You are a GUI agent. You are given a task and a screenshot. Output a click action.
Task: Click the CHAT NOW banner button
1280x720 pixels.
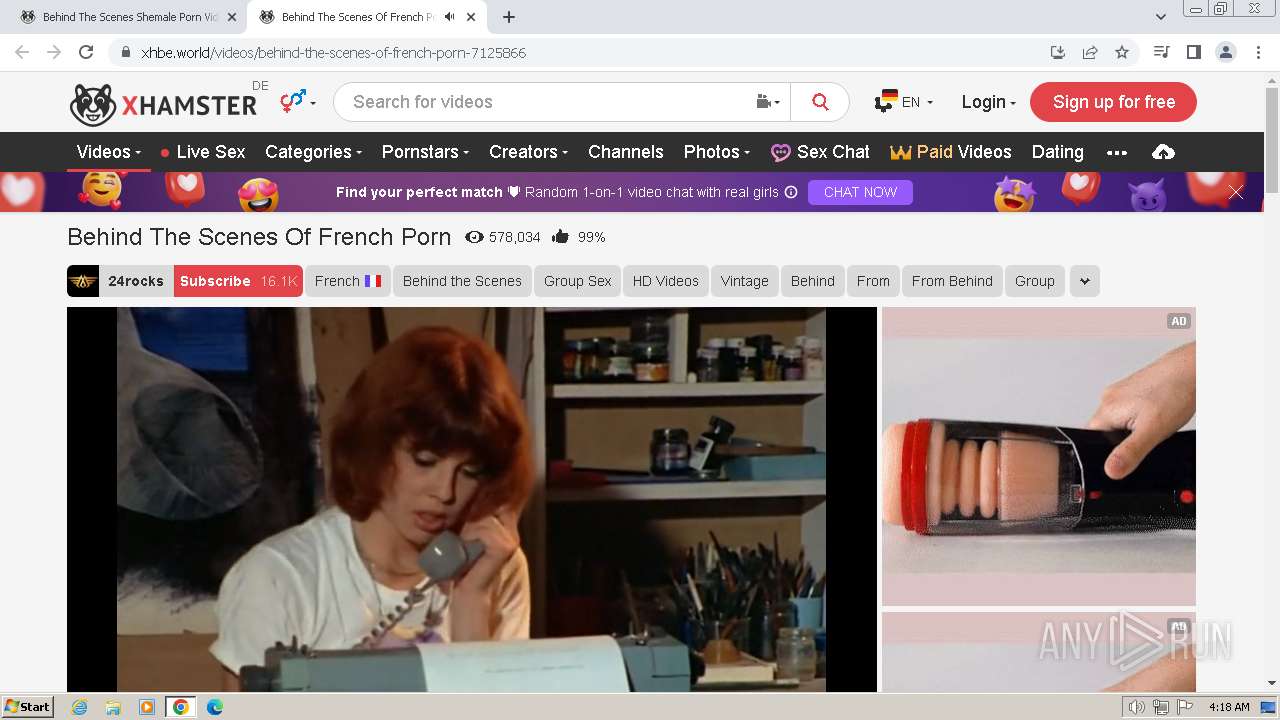click(x=860, y=192)
